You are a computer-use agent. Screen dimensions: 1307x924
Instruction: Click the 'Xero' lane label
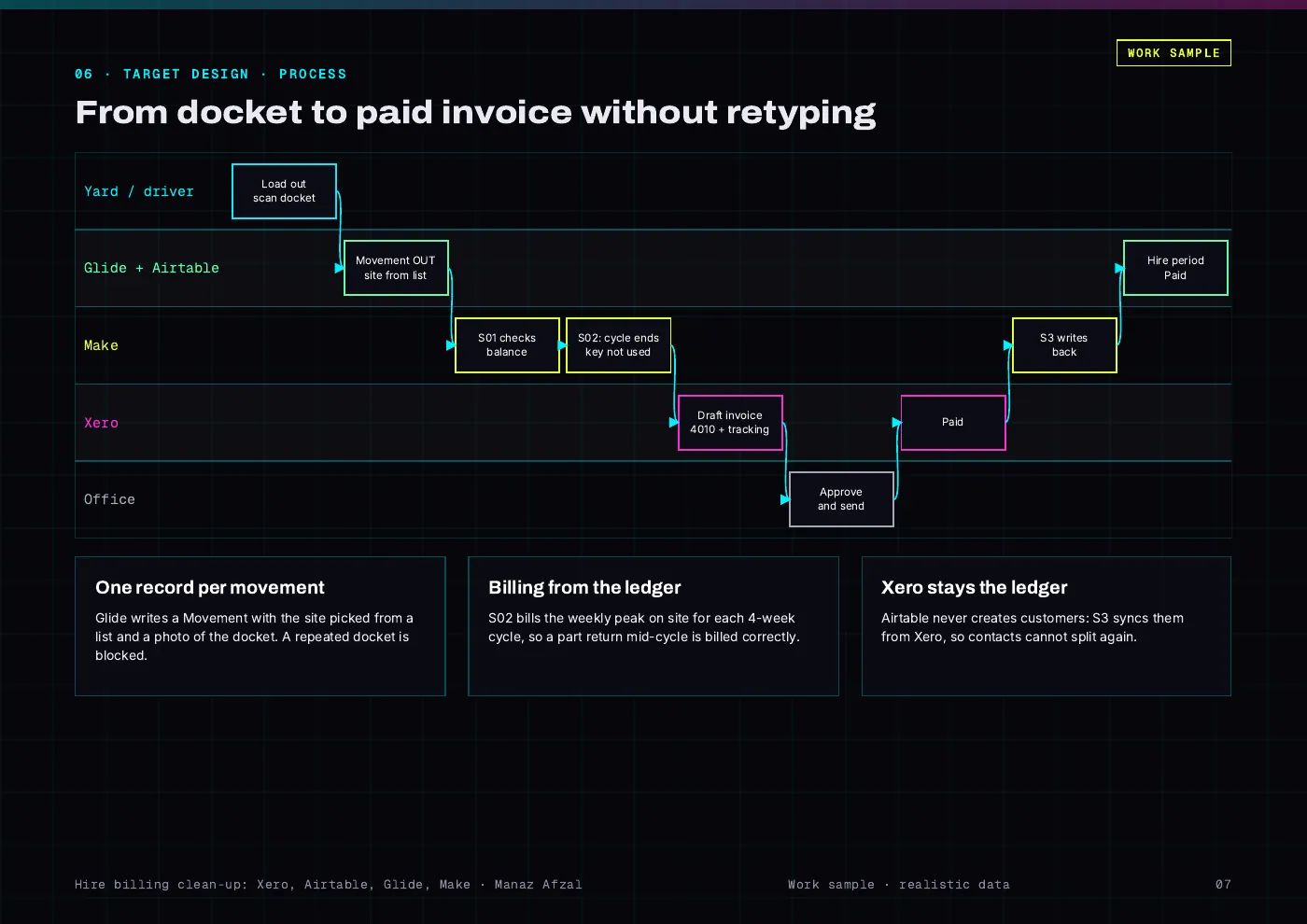[x=101, y=423]
